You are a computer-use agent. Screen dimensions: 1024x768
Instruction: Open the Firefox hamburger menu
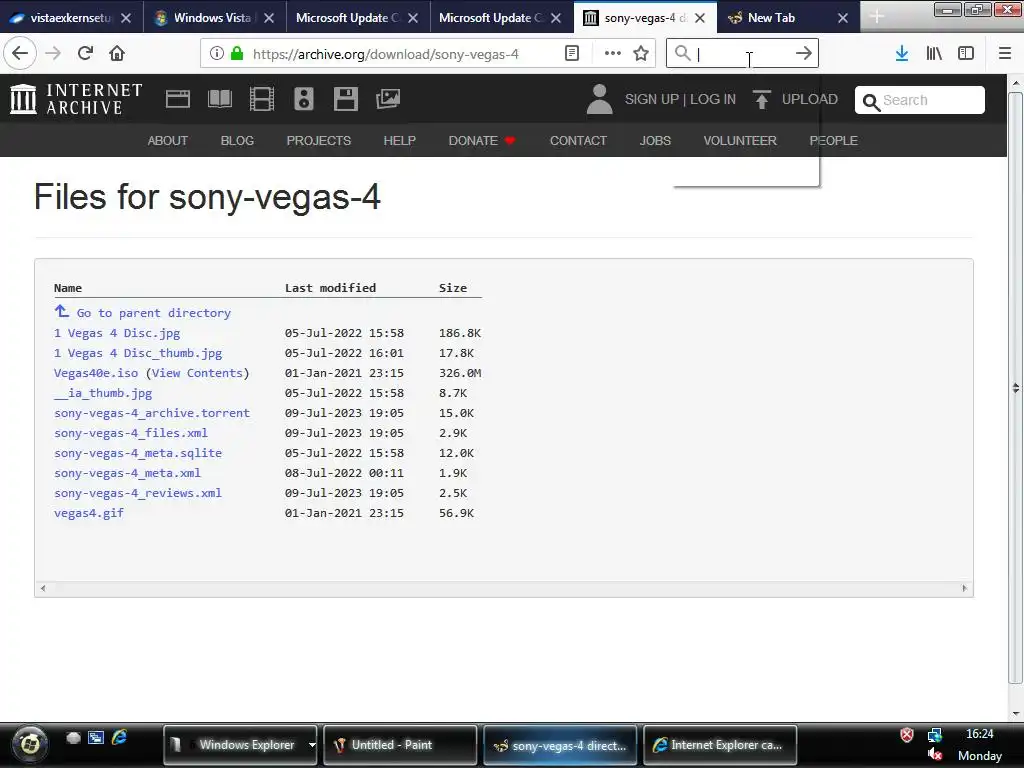[1005, 53]
